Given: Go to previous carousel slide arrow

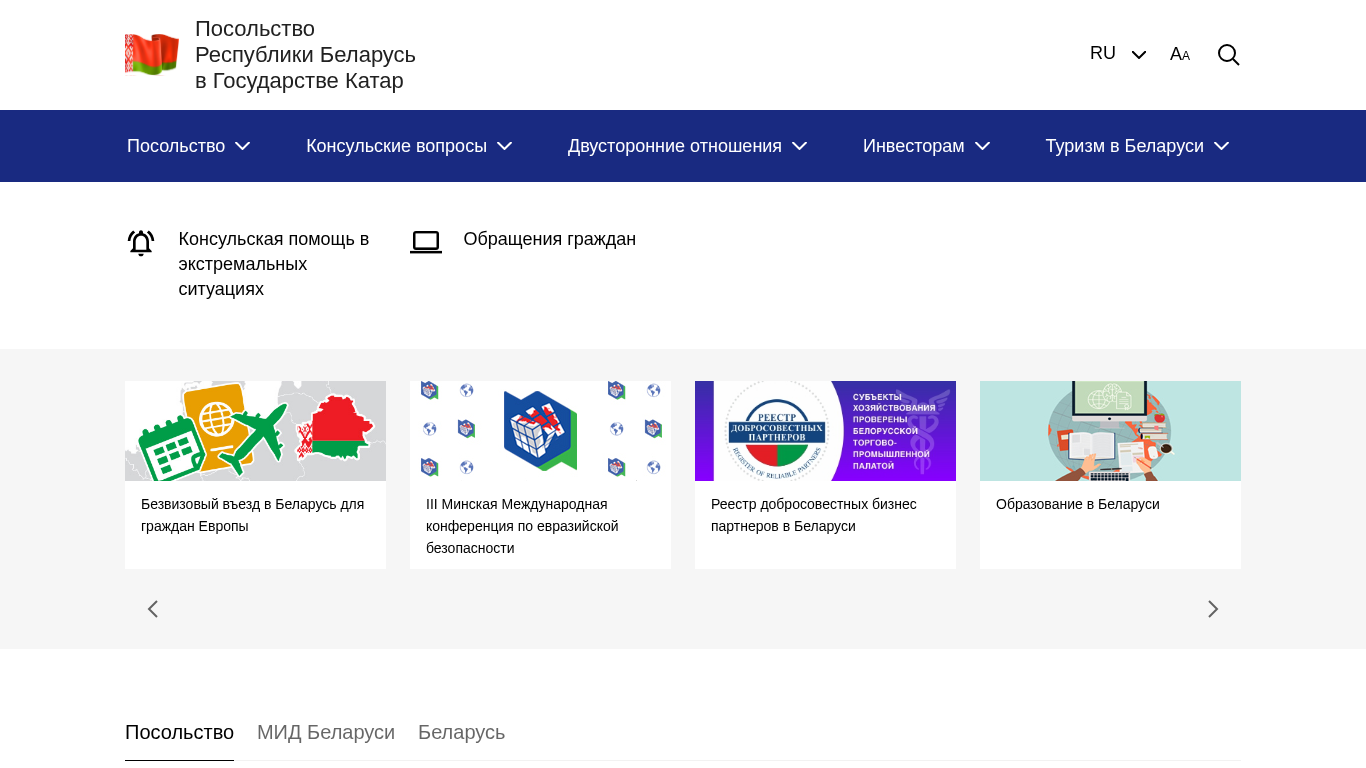Looking at the screenshot, I should 153,609.
